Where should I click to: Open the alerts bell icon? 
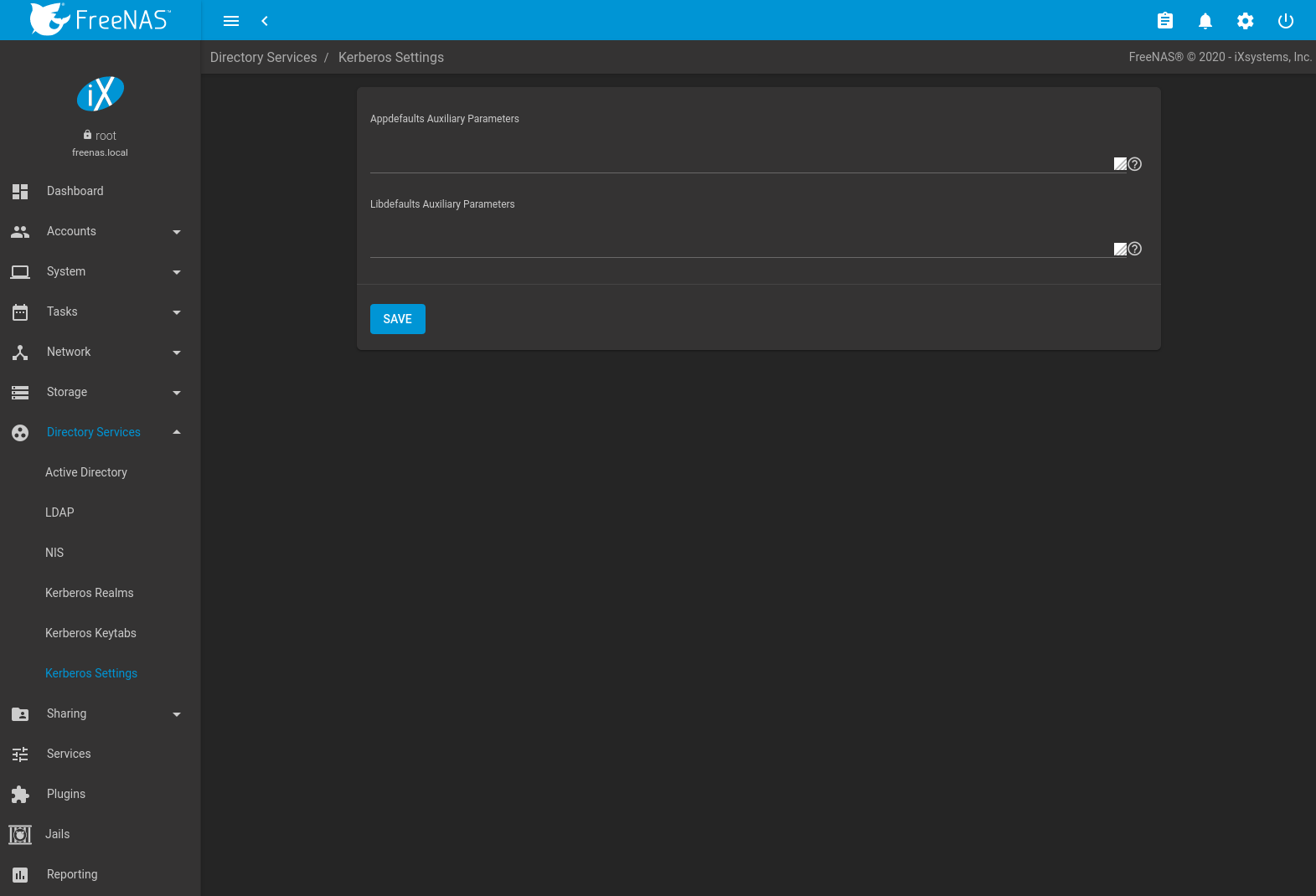(1205, 21)
